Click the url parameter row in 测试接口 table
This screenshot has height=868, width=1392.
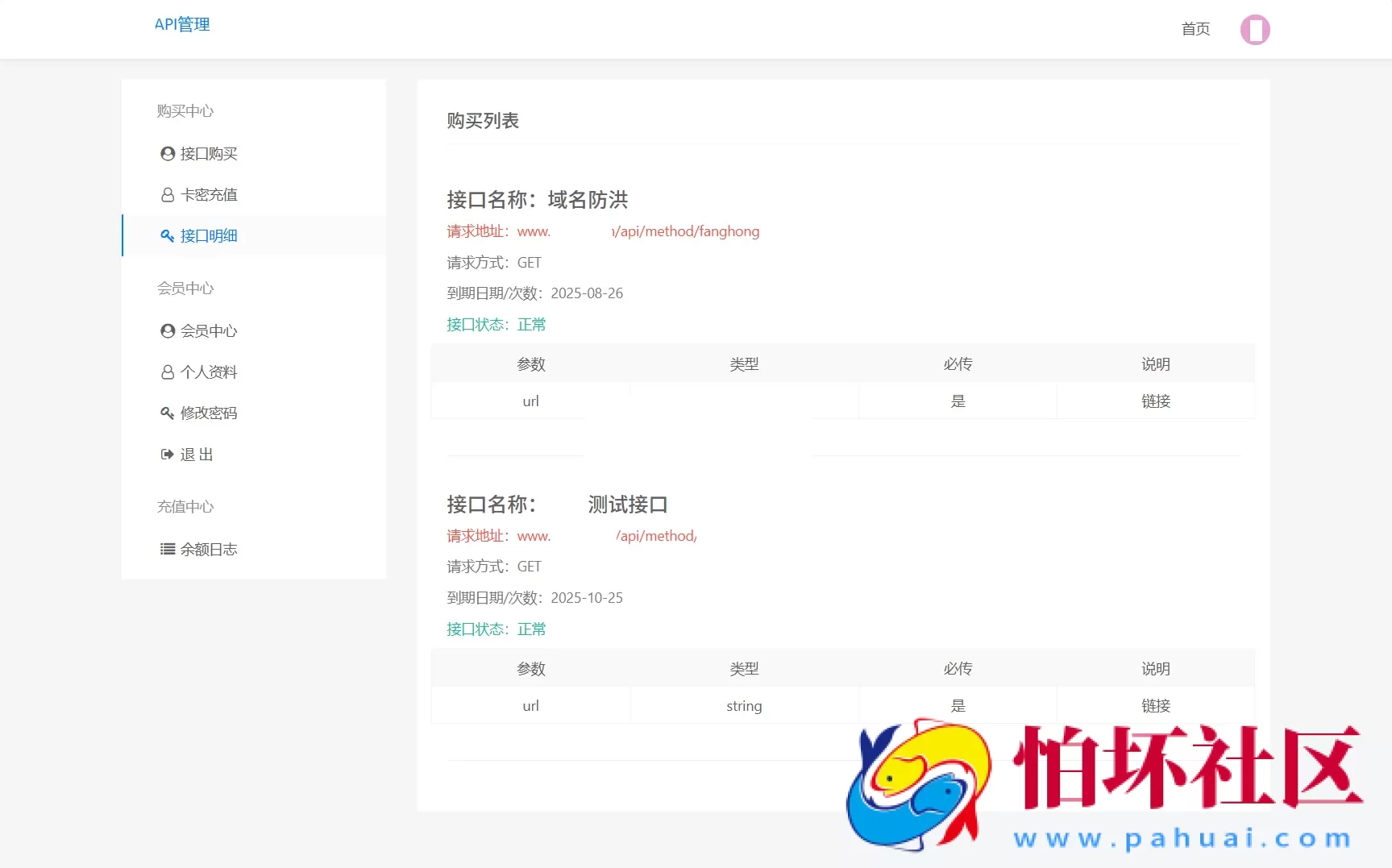click(x=530, y=704)
